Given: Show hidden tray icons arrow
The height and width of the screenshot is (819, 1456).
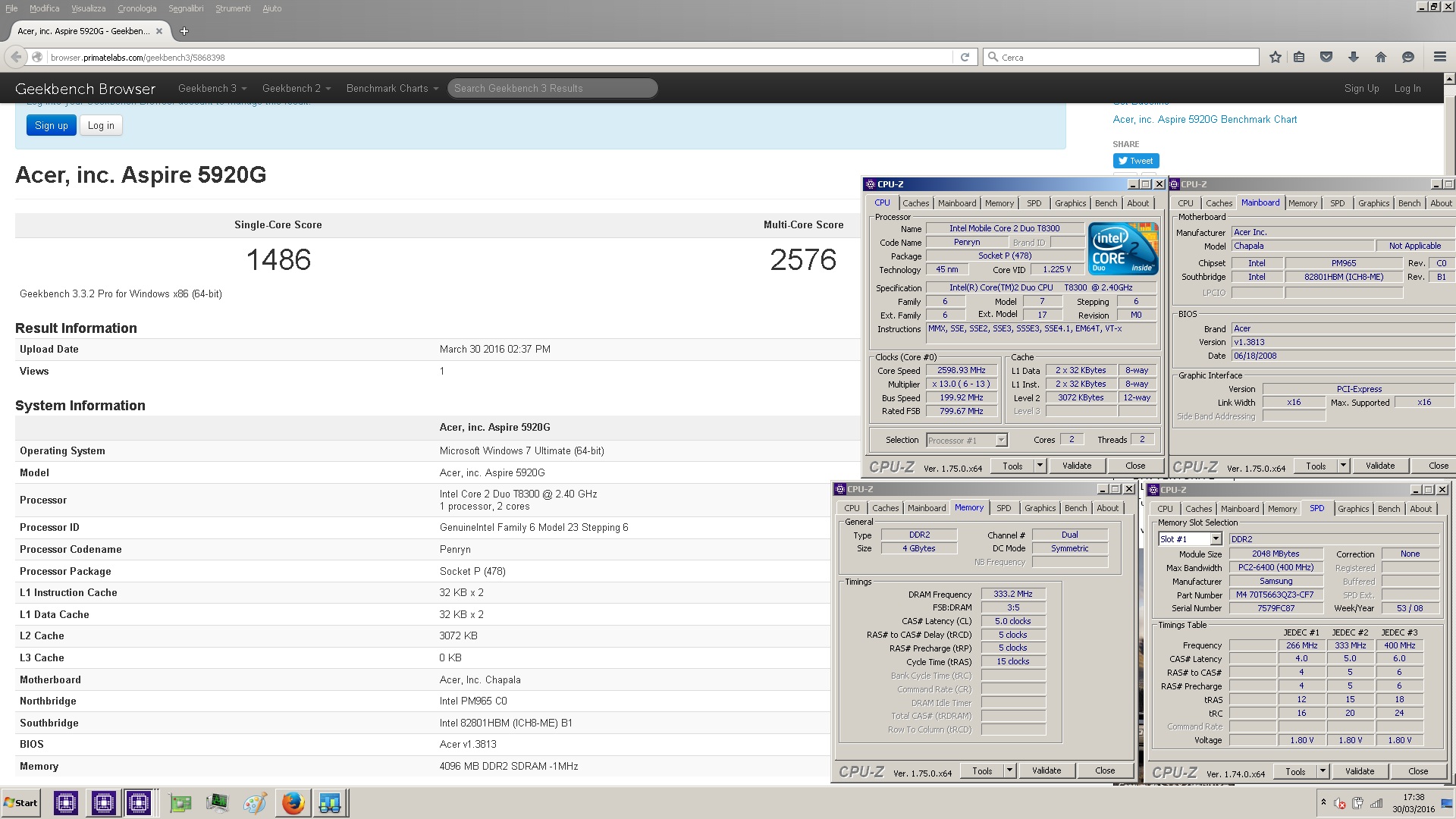Looking at the screenshot, I should (1323, 803).
